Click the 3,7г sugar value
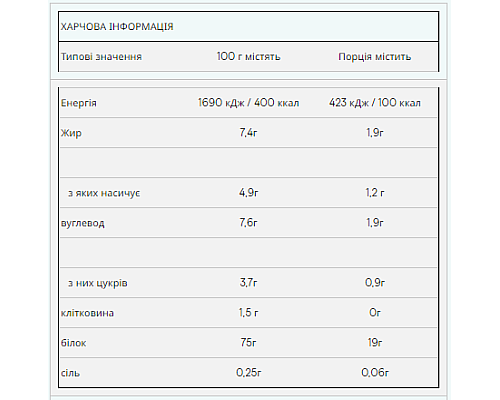 tap(248, 283)
